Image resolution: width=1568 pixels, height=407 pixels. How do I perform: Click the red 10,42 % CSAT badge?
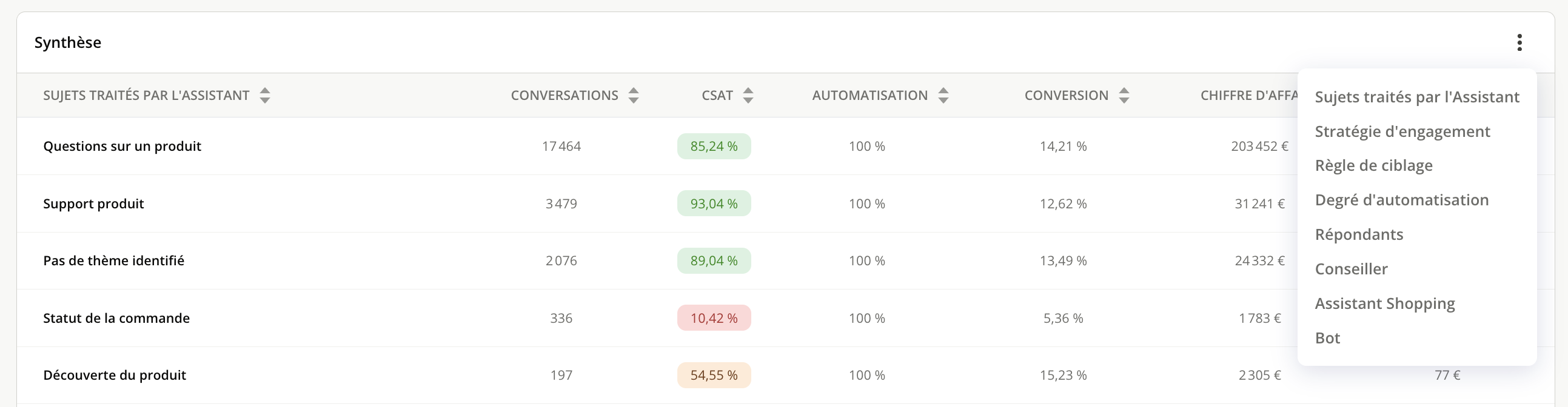tap(714, 318)
